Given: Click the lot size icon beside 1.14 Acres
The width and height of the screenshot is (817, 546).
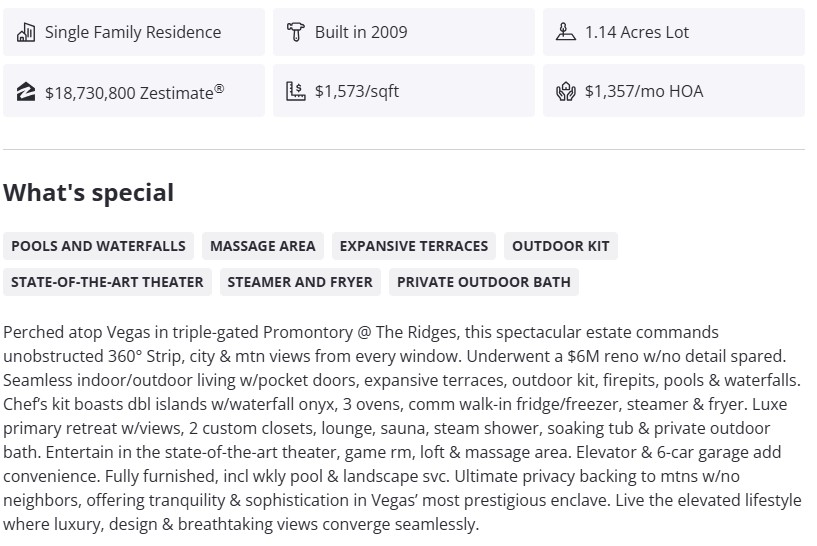Looking at the screenshot, I should 566,32.
